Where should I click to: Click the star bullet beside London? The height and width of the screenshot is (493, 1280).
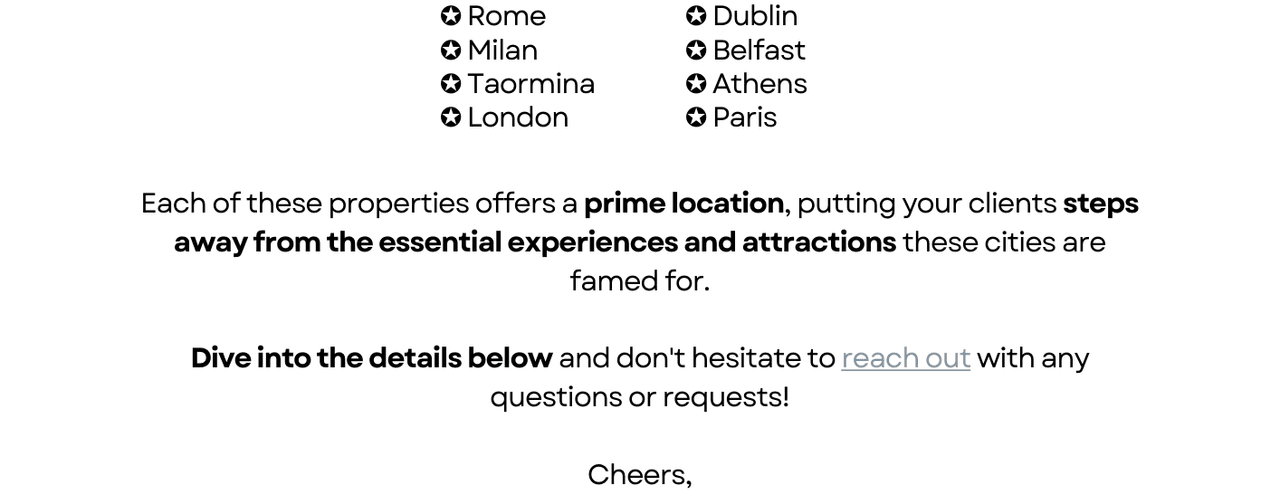click(x=451, y=118)
